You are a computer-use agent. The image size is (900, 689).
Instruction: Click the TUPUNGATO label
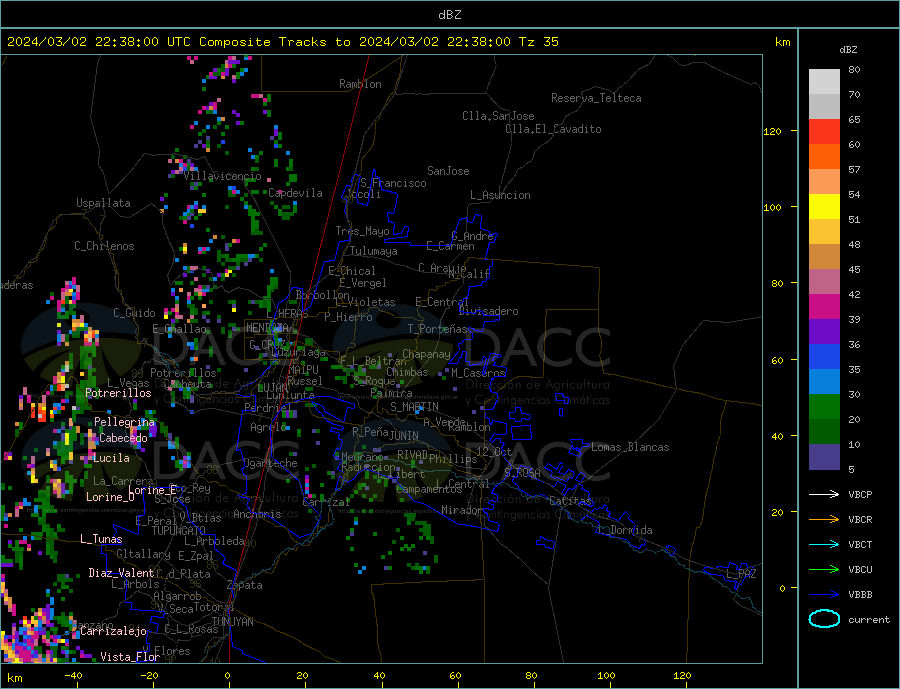179,531
